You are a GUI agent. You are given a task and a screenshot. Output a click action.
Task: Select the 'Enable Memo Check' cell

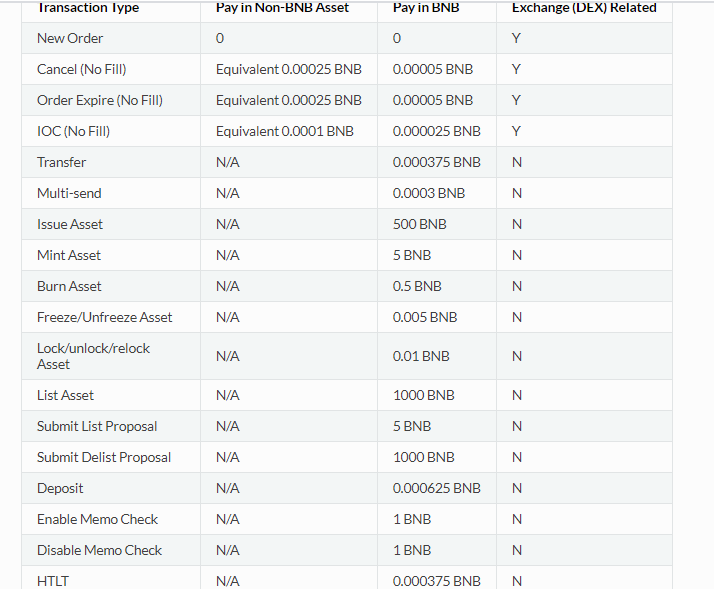coord(97,519)
